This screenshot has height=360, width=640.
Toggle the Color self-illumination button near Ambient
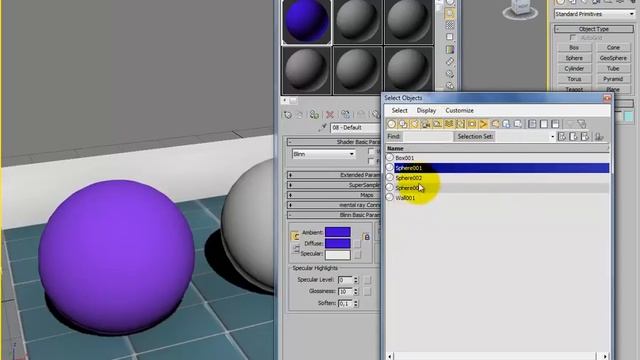(296, 236)
